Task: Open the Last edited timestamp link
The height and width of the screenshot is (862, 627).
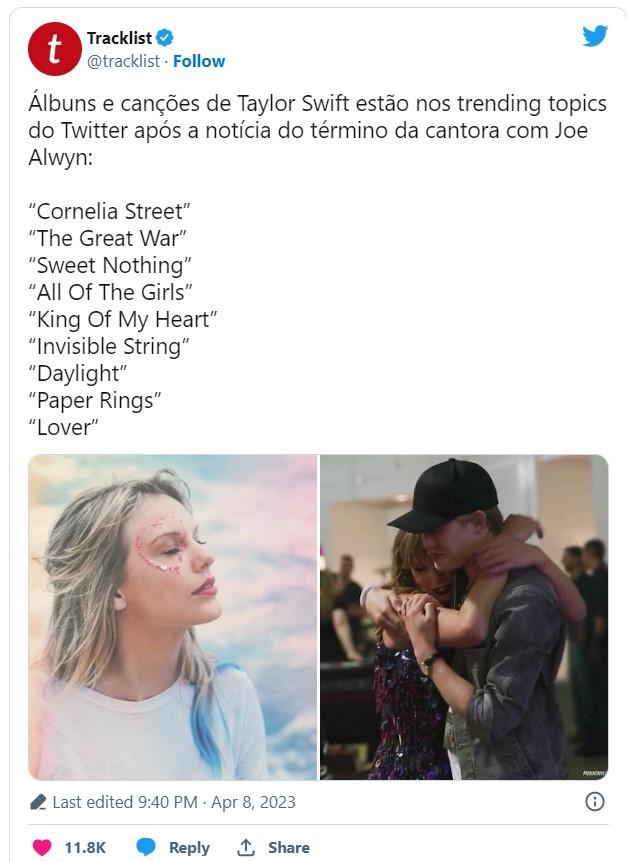Action: tap(174, 802)
